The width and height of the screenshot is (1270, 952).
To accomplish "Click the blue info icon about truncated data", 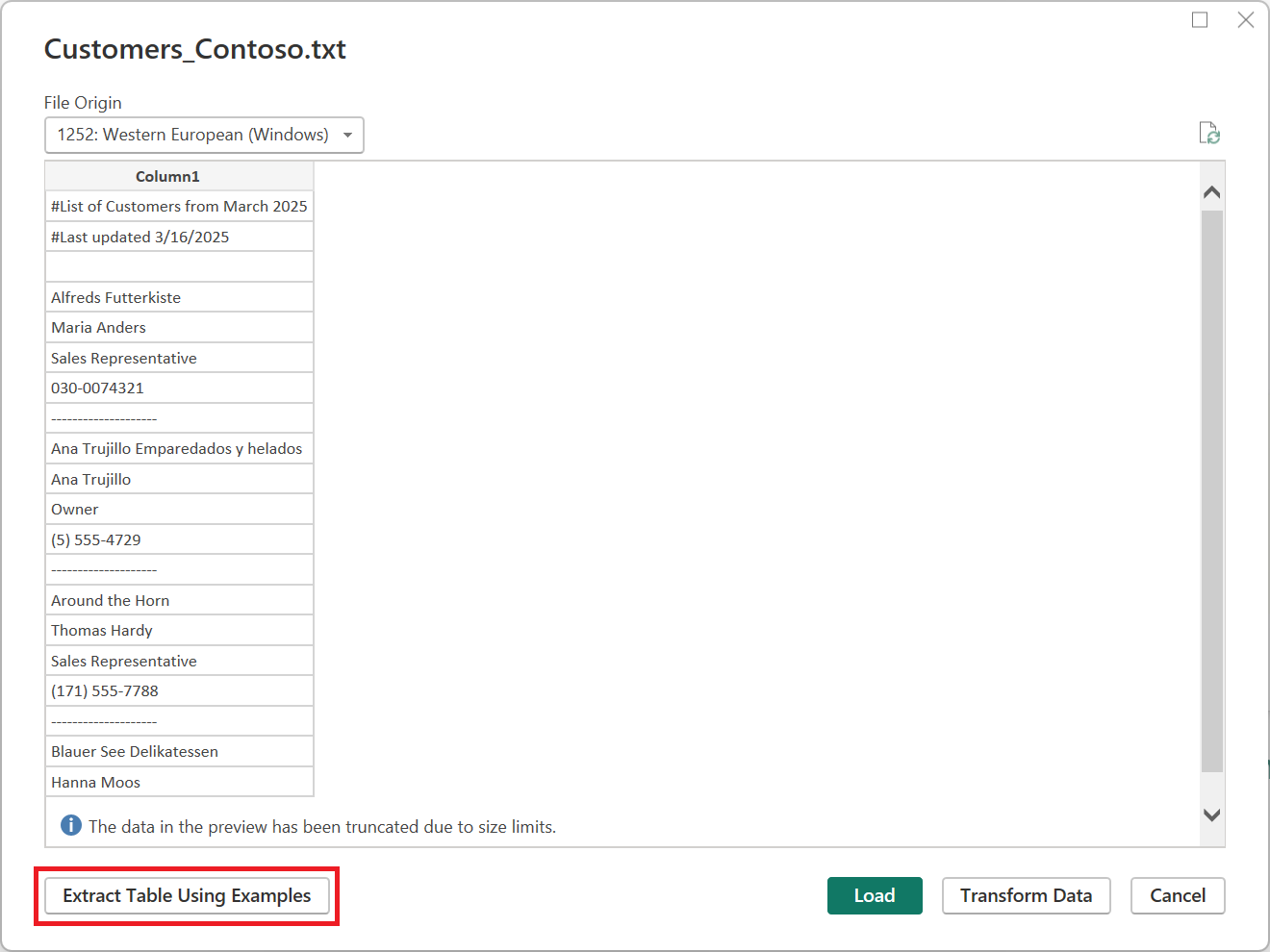I will 70,825.
